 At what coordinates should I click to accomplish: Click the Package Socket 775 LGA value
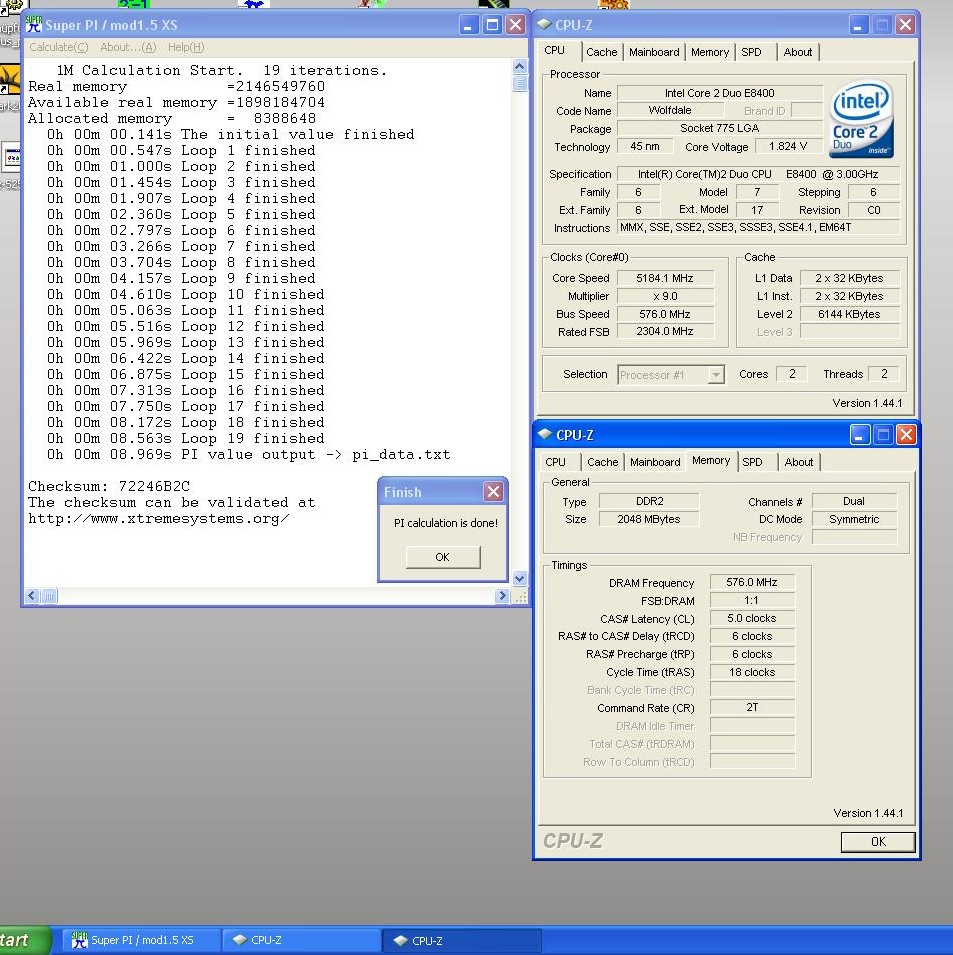[x=720, y=128]
